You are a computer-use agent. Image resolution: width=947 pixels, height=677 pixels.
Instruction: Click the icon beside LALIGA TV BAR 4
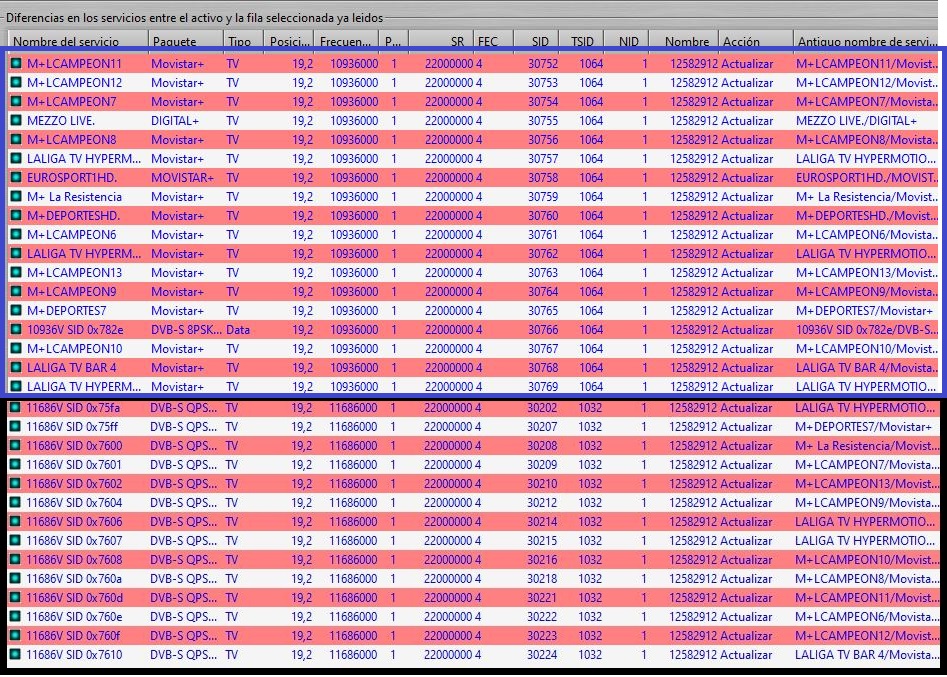tap(16, 368)
